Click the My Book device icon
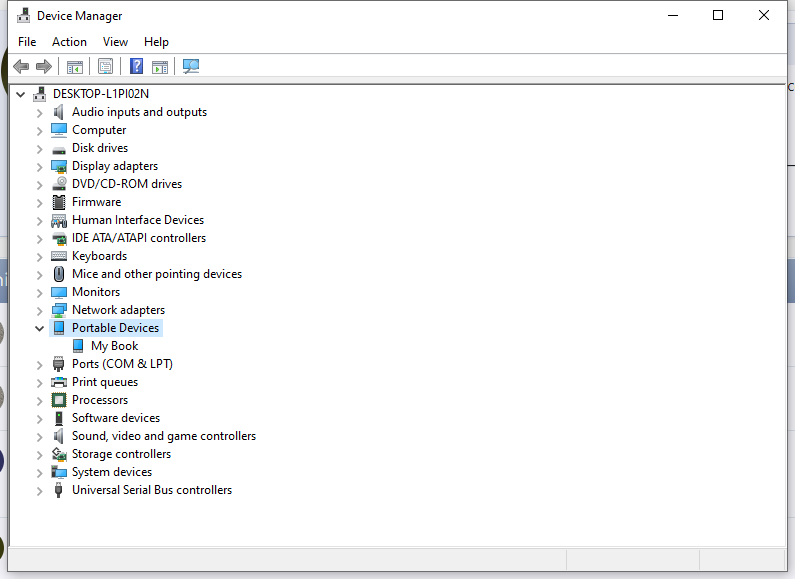The width and height of the screenshot is (795, 579). click(78, 346)
